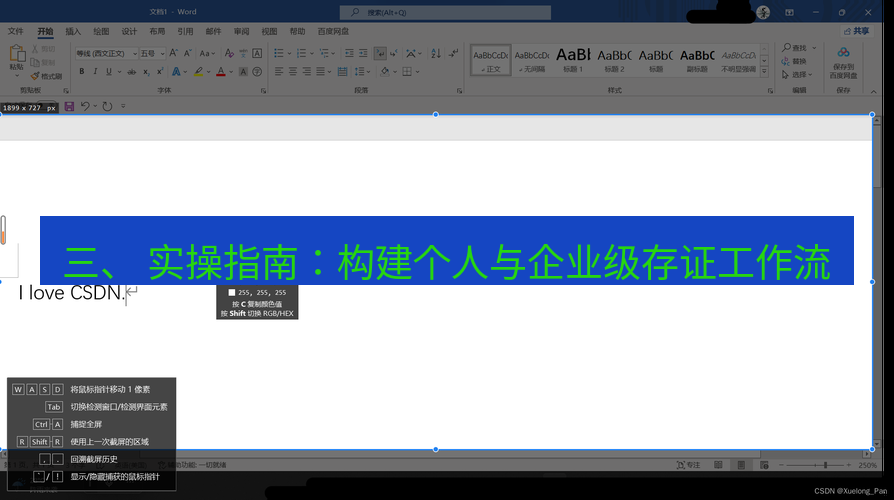Switch to the 设计 (Design) tab
894x500 pixels.
pos(129,31)
